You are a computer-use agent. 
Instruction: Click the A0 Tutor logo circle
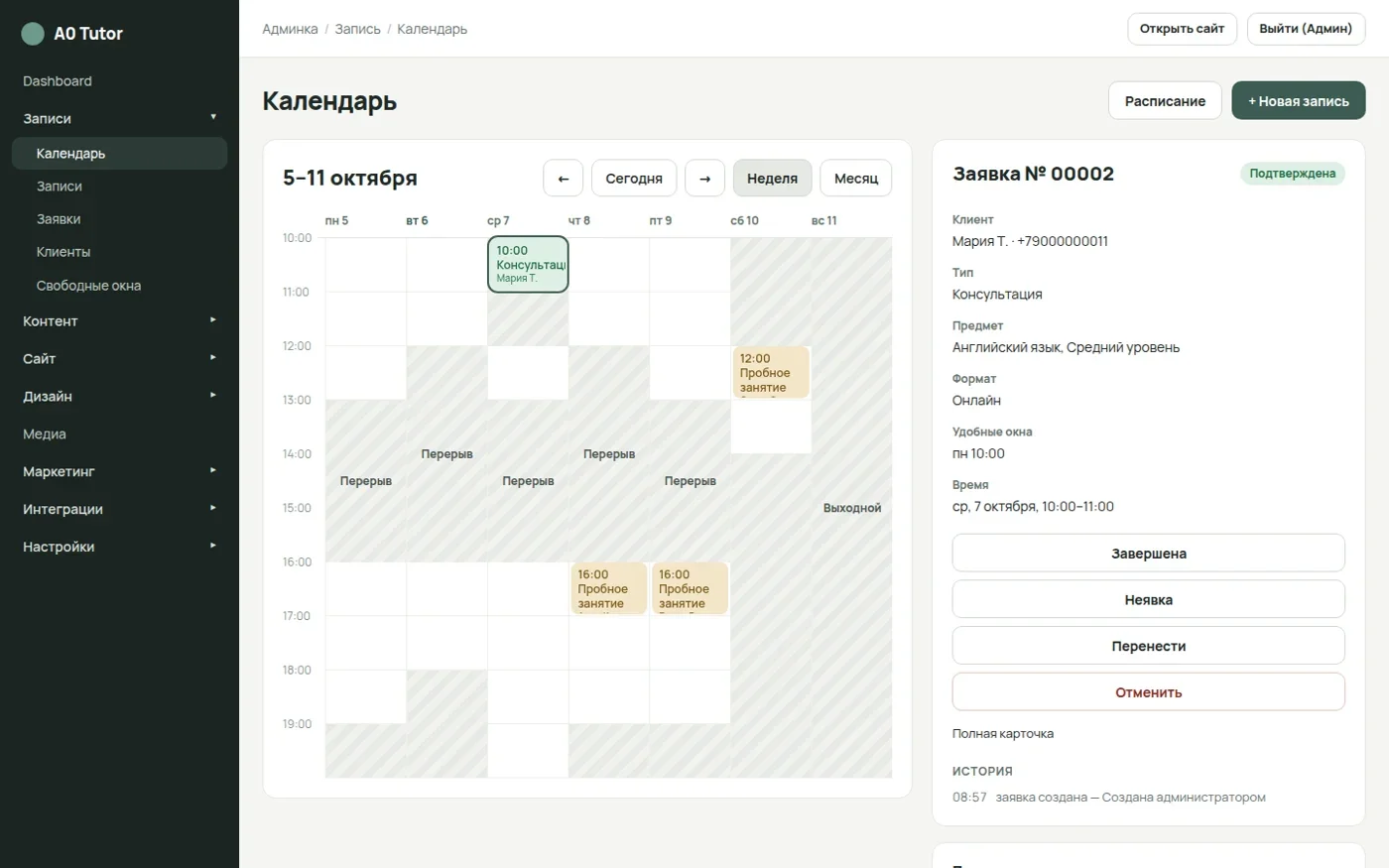click(33, 34)
